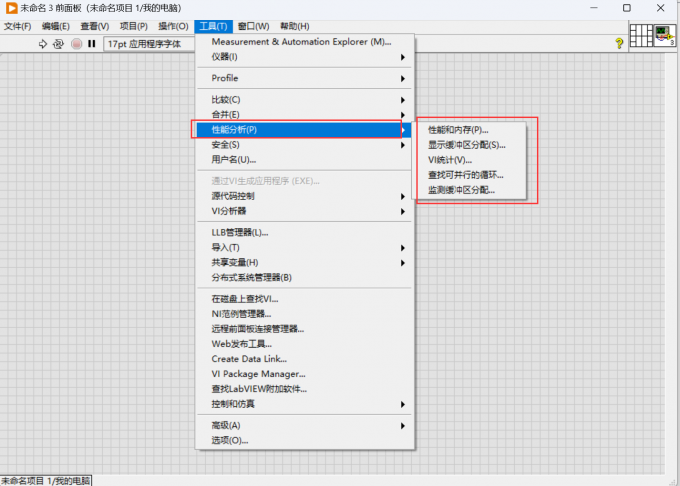This screenshot has width=680, height=486.
Task: Open the 编辑(E) menu
Action: click(x=56, y=26)
